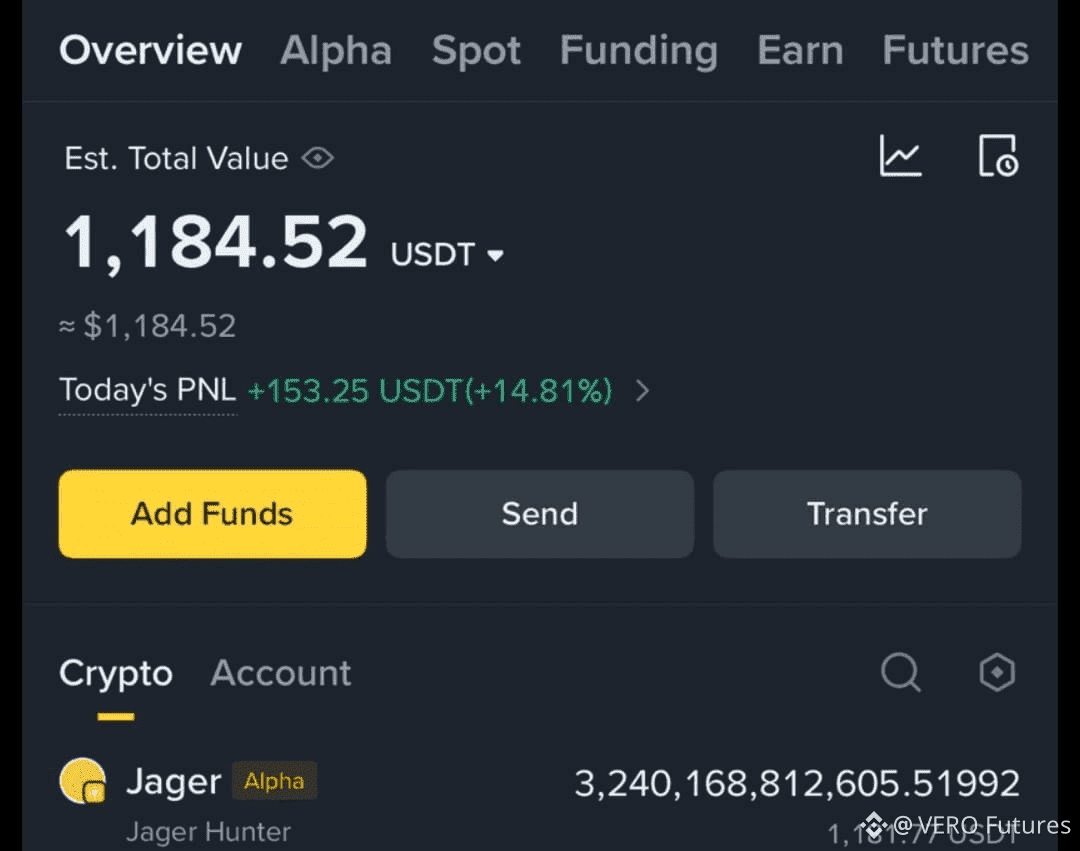Open the portfolio analysis chart icon
Image resolution: width=1080 pixels, height=851 pixels.
[899, 156]
